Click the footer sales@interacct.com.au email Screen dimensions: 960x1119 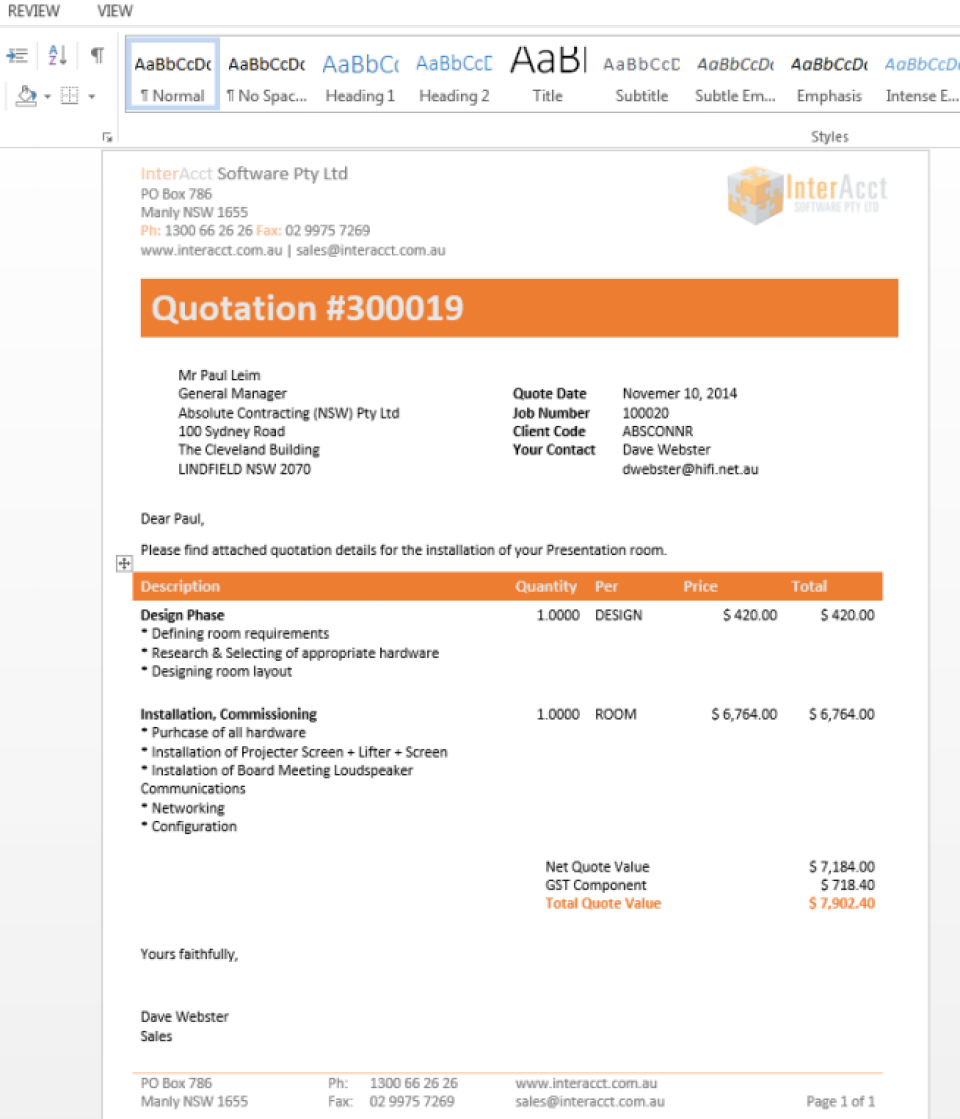point(590,1102)
